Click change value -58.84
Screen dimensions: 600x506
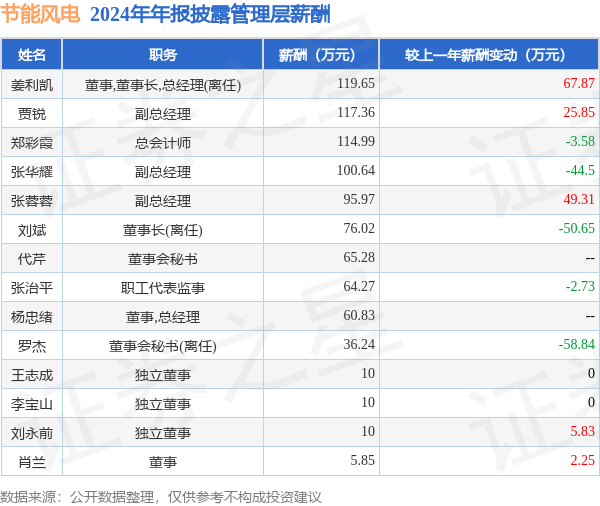(x=577, y=344)
